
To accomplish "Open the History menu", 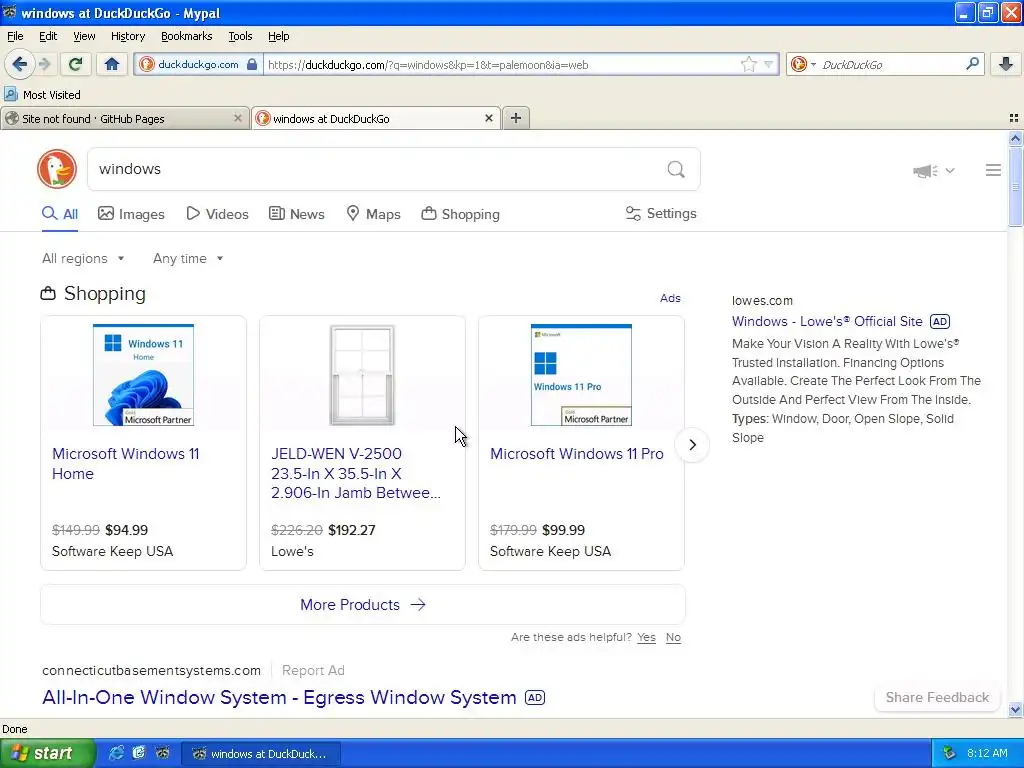I will tap(127, 36).
